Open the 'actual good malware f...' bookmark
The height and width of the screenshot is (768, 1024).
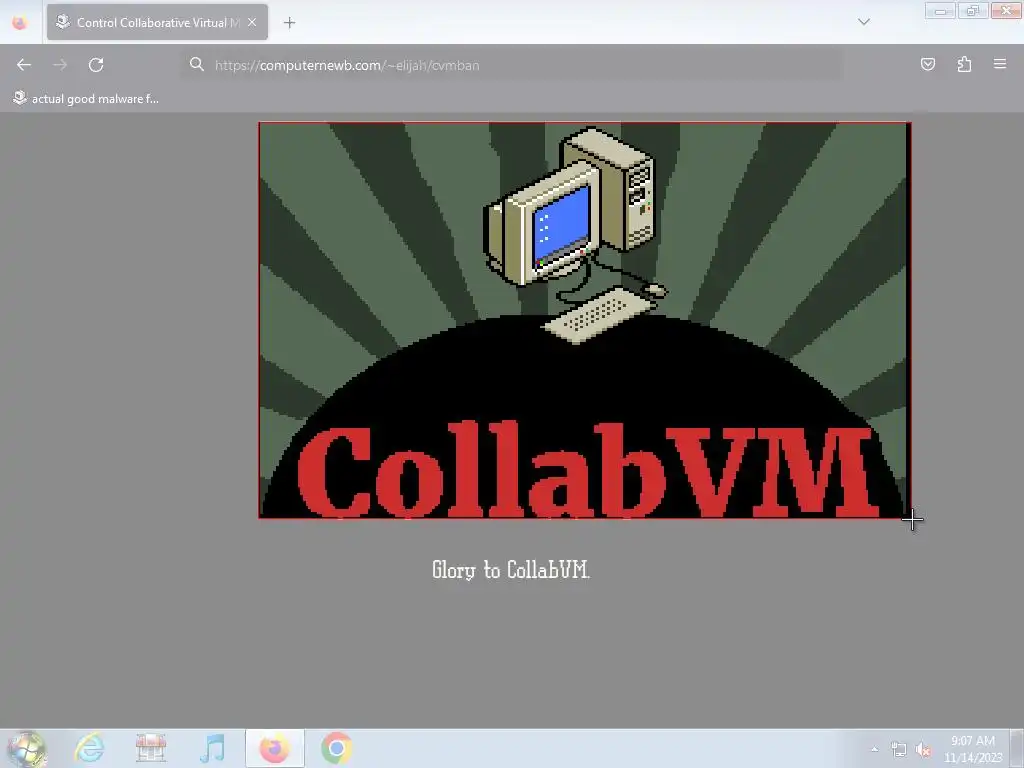86,99
